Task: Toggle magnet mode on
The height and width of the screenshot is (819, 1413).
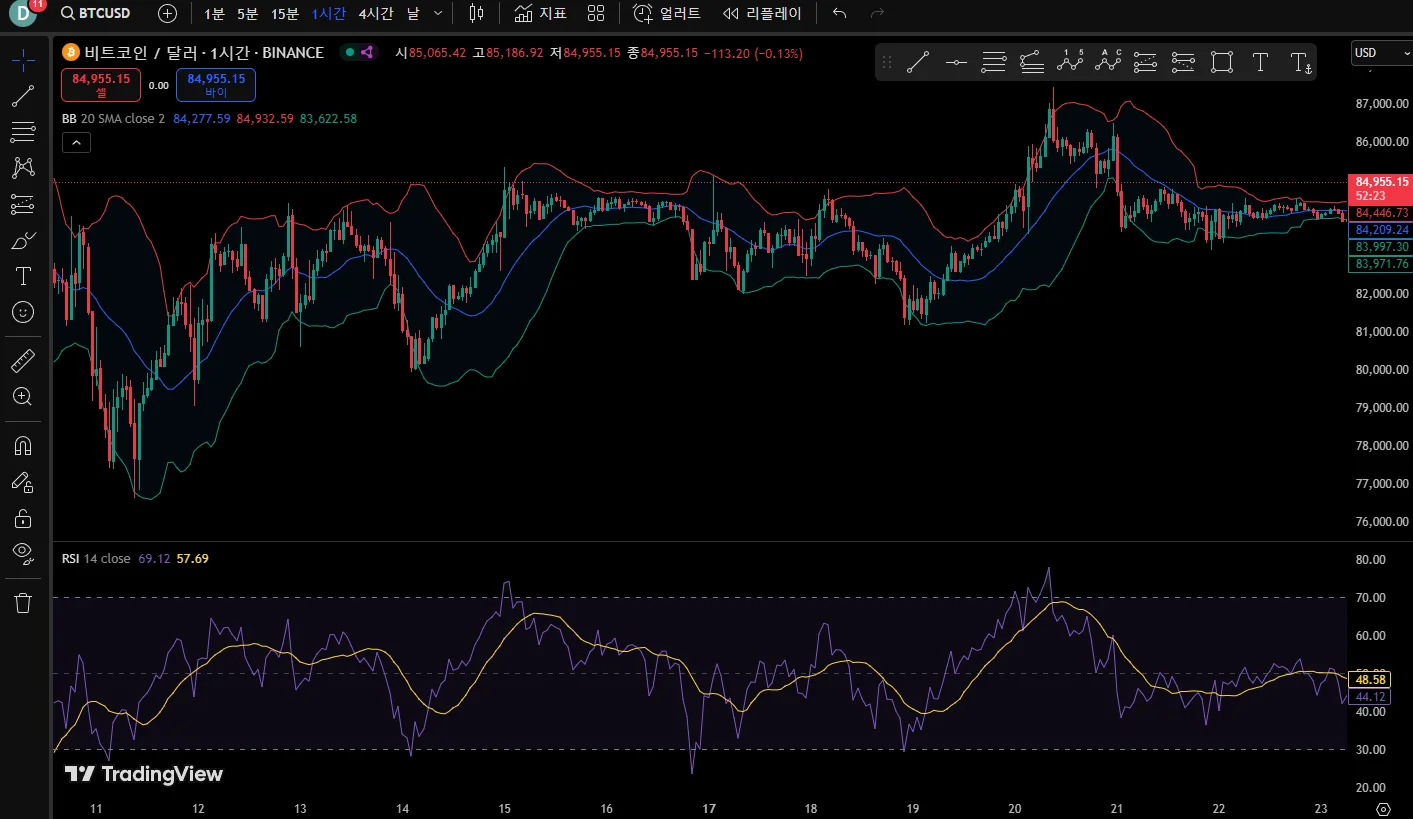Action: tap(22, 446)
